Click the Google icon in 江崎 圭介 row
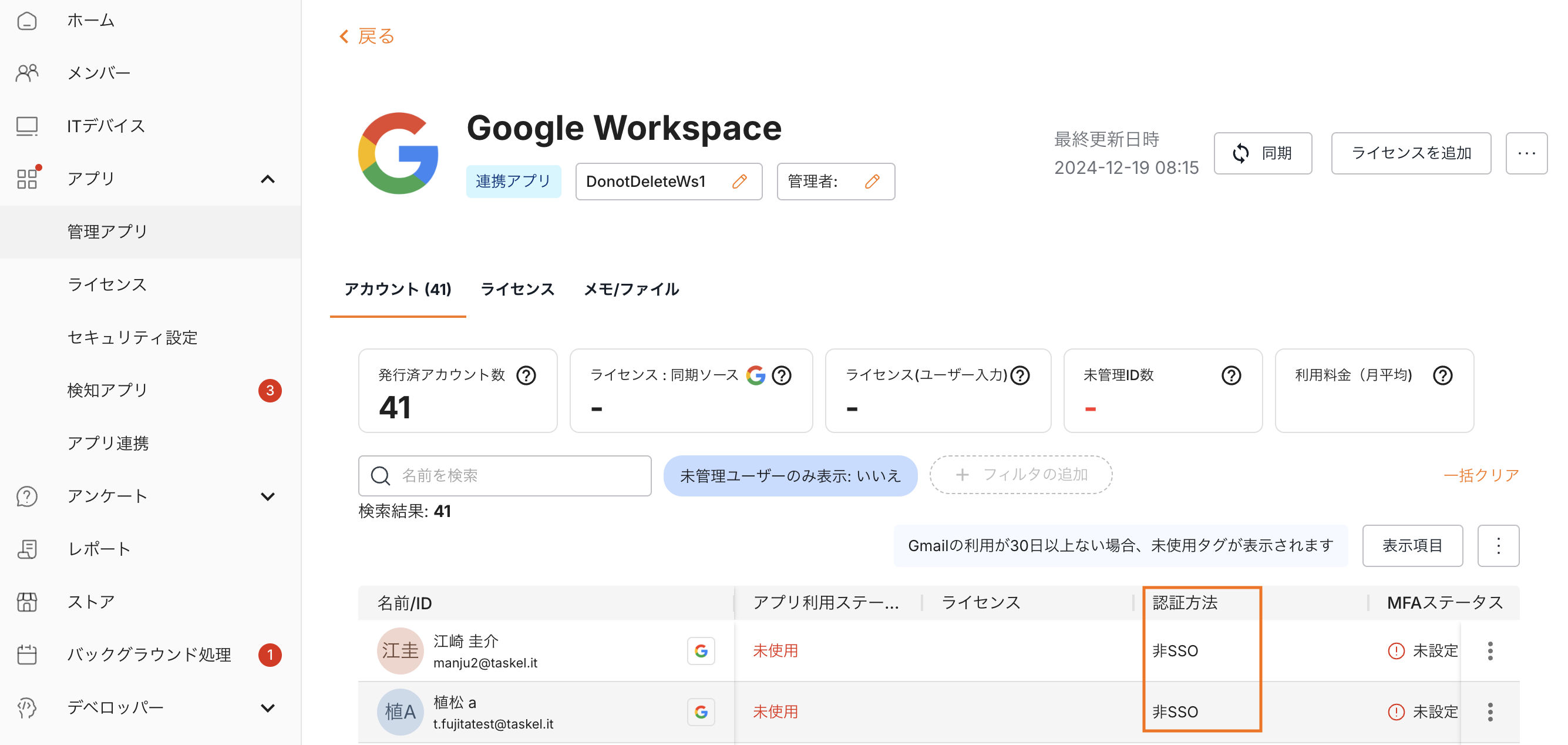Screen dimensions: 1568x745 701,651
